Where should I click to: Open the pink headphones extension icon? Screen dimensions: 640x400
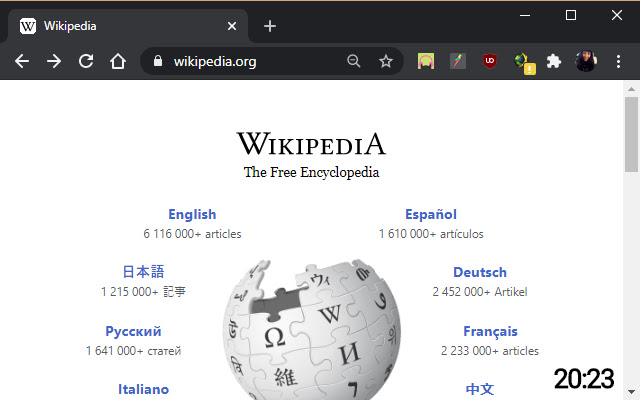[x=426, y=61]
